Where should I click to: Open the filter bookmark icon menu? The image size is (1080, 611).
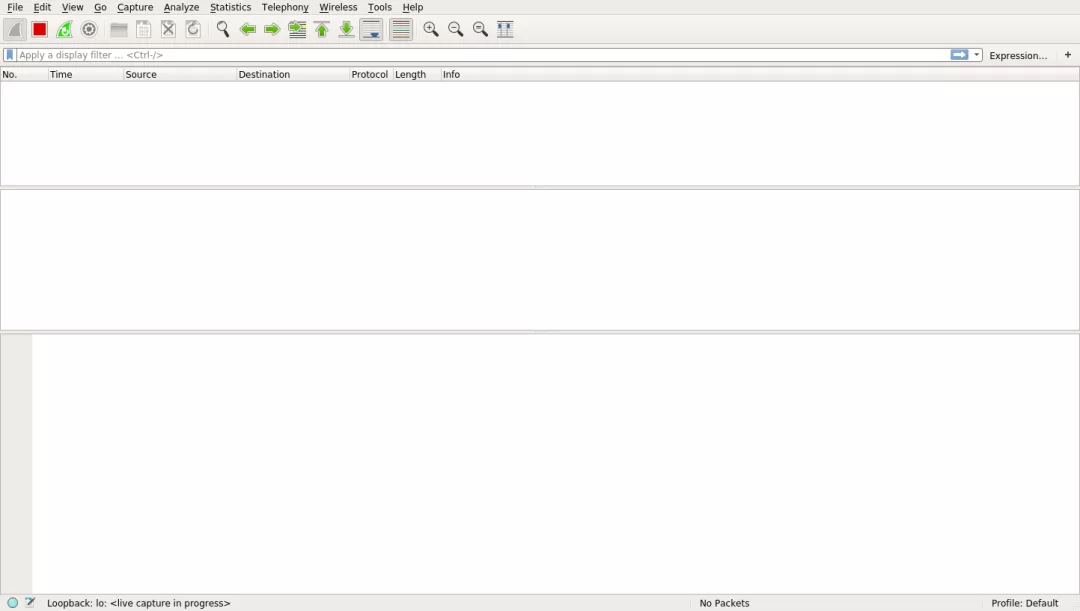tap(10, 55)
